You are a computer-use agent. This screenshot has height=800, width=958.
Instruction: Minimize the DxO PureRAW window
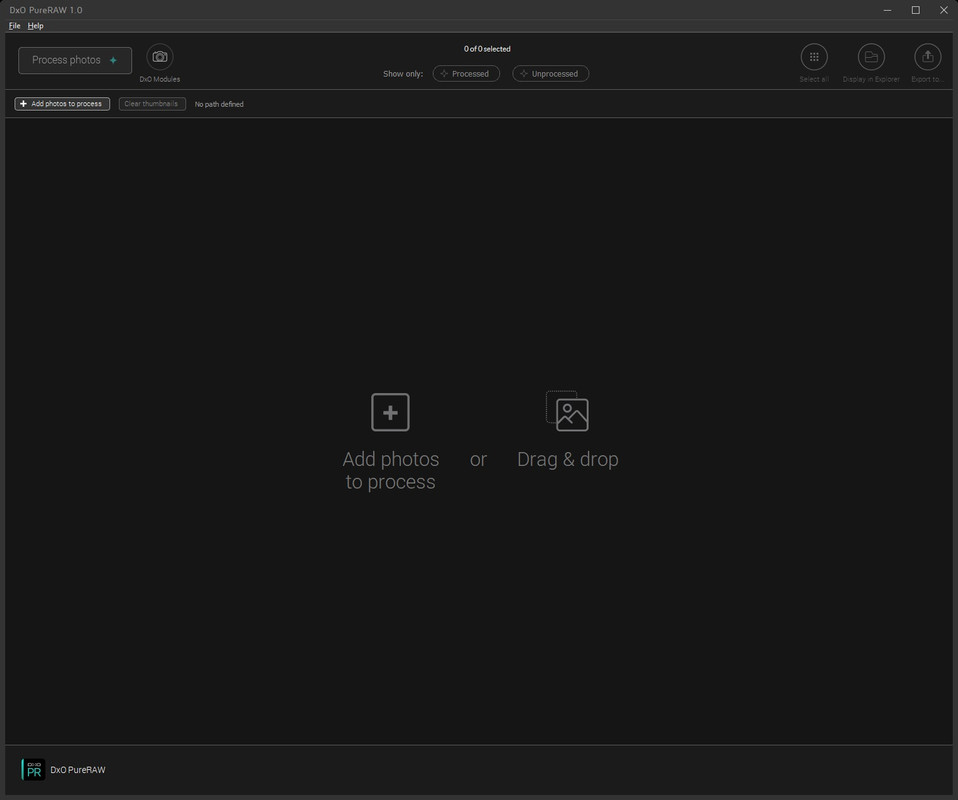(887, 10)
